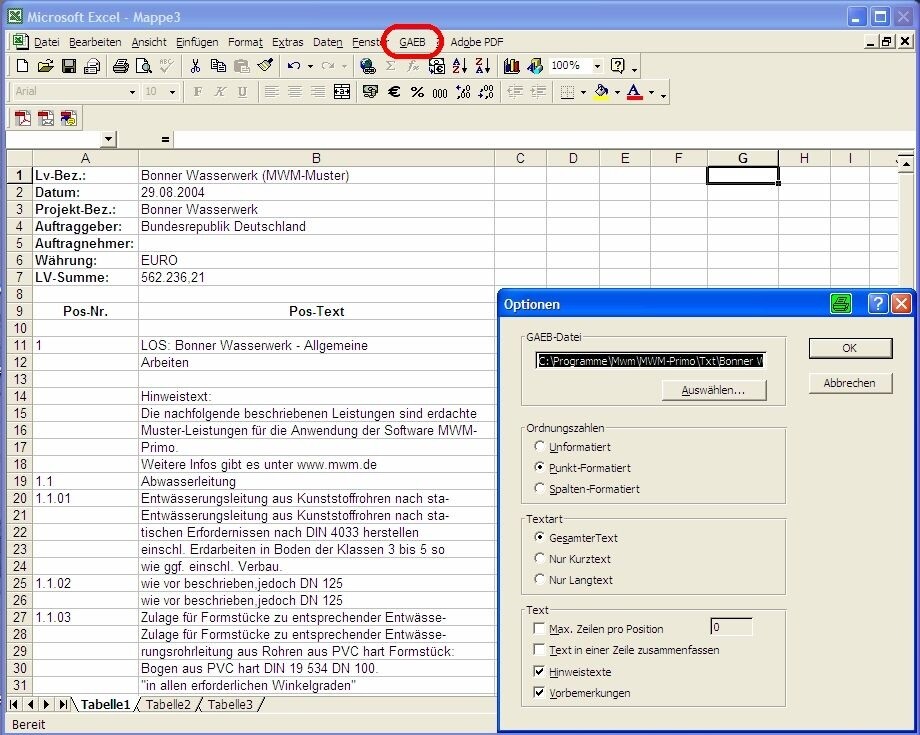Uncheck the Hinweistexte checkbox
Viewport: 920px width, 735px height.
(x=540, y=672)
